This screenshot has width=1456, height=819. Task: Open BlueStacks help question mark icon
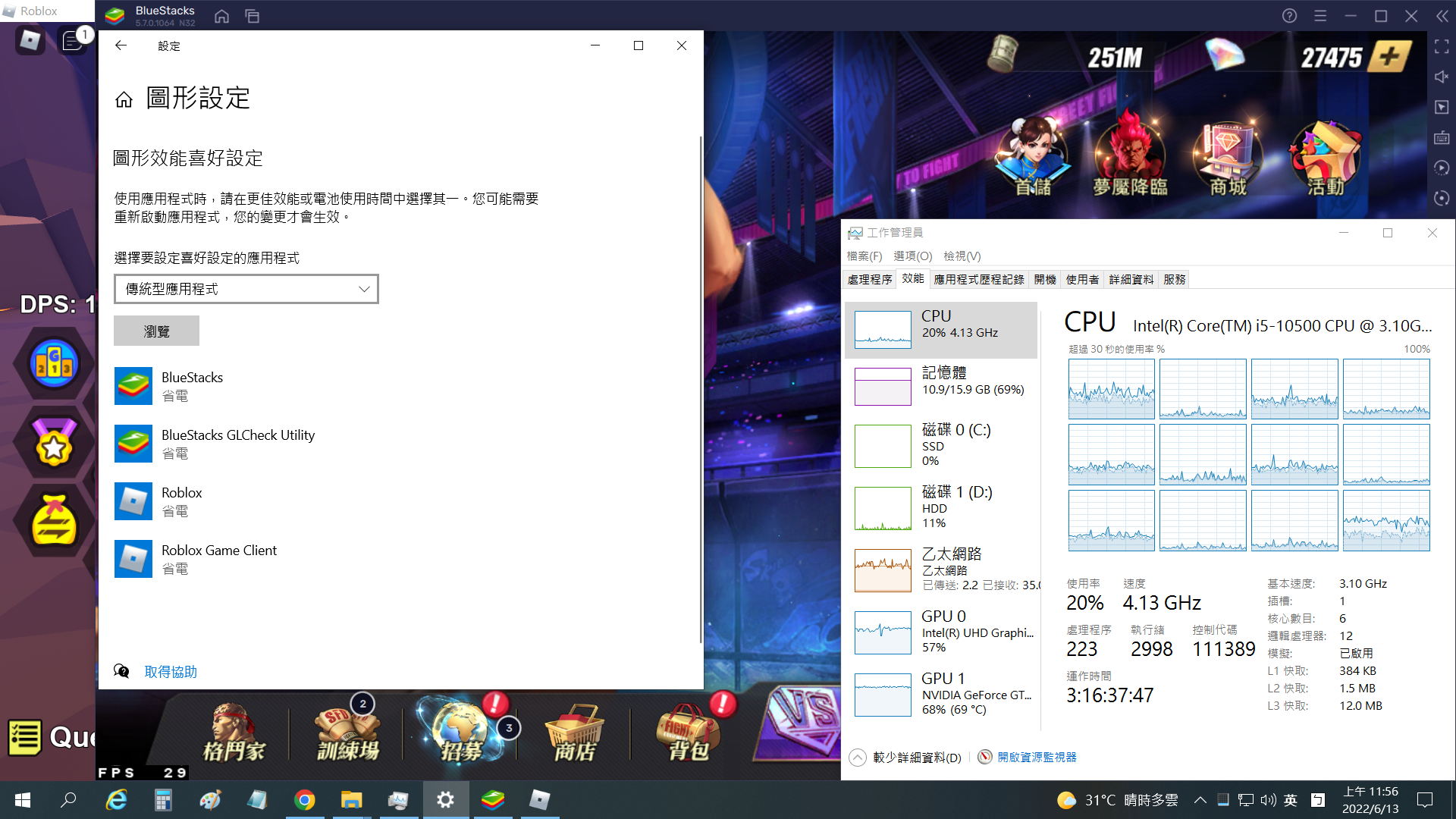tap(1289, 16)
